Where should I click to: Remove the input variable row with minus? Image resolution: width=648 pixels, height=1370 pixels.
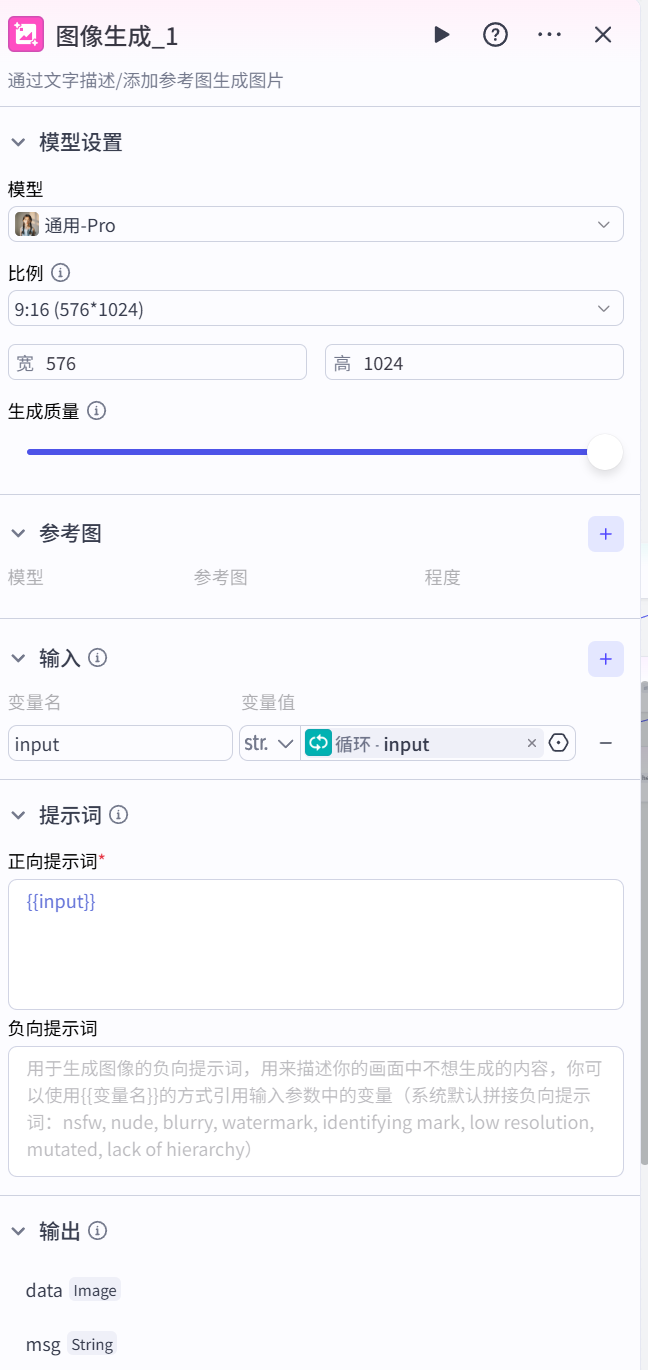pos(605,743)
